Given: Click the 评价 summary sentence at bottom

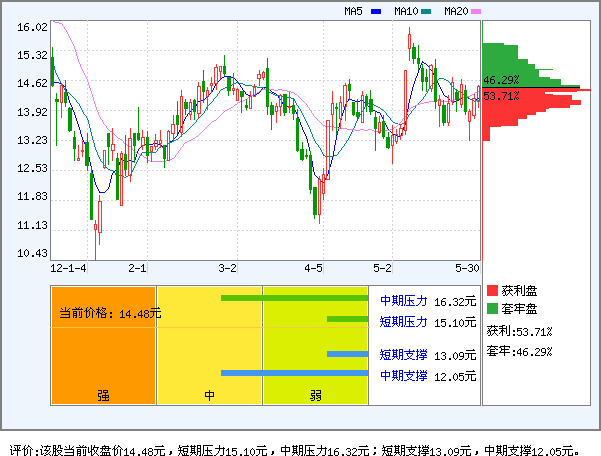Looking at the screenshot, I should 295,450.
